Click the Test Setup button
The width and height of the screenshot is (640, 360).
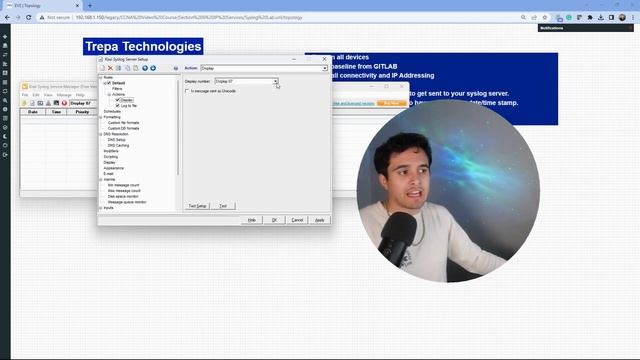click(198, 206)
